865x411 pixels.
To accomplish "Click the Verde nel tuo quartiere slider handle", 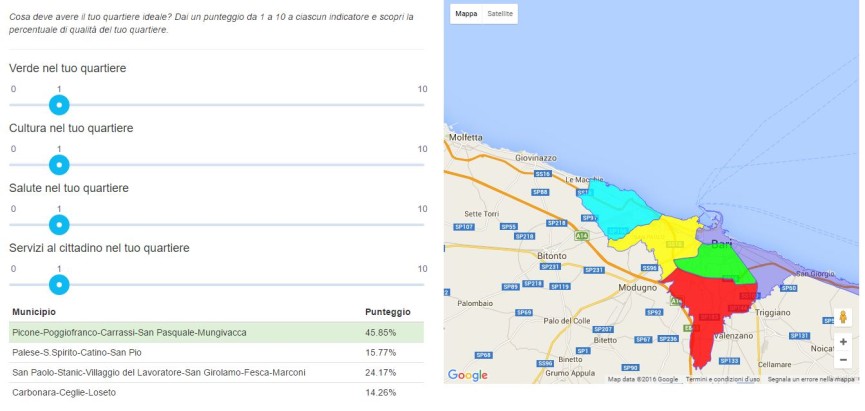I will tap(59, 105).
